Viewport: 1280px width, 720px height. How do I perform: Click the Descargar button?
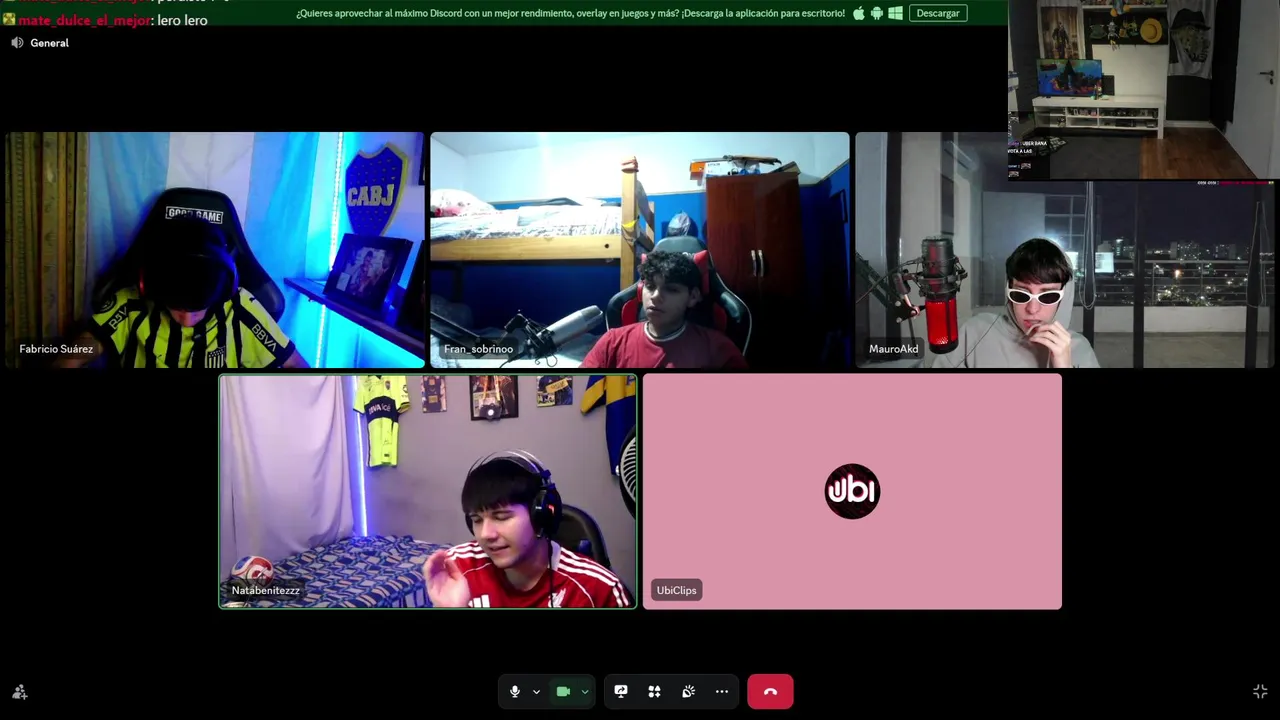tap(938, 13)
